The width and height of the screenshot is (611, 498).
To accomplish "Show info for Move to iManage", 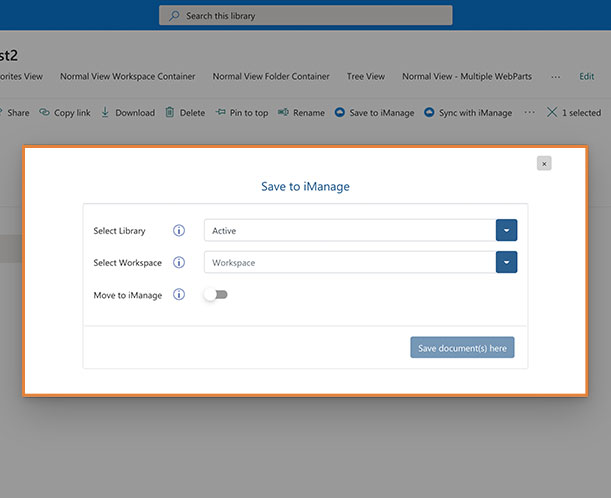I will point(179,294).
